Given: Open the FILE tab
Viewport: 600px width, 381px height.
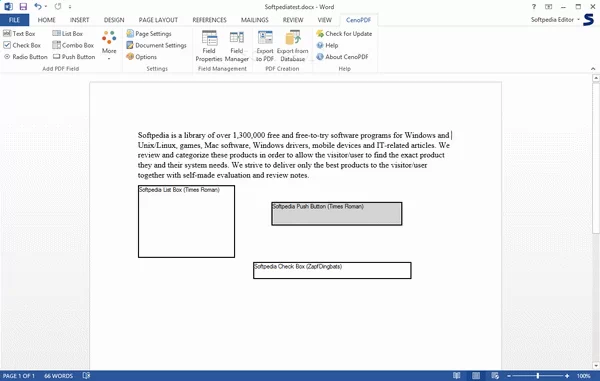Looking at the screenshot, I should (x=14, y=20).
